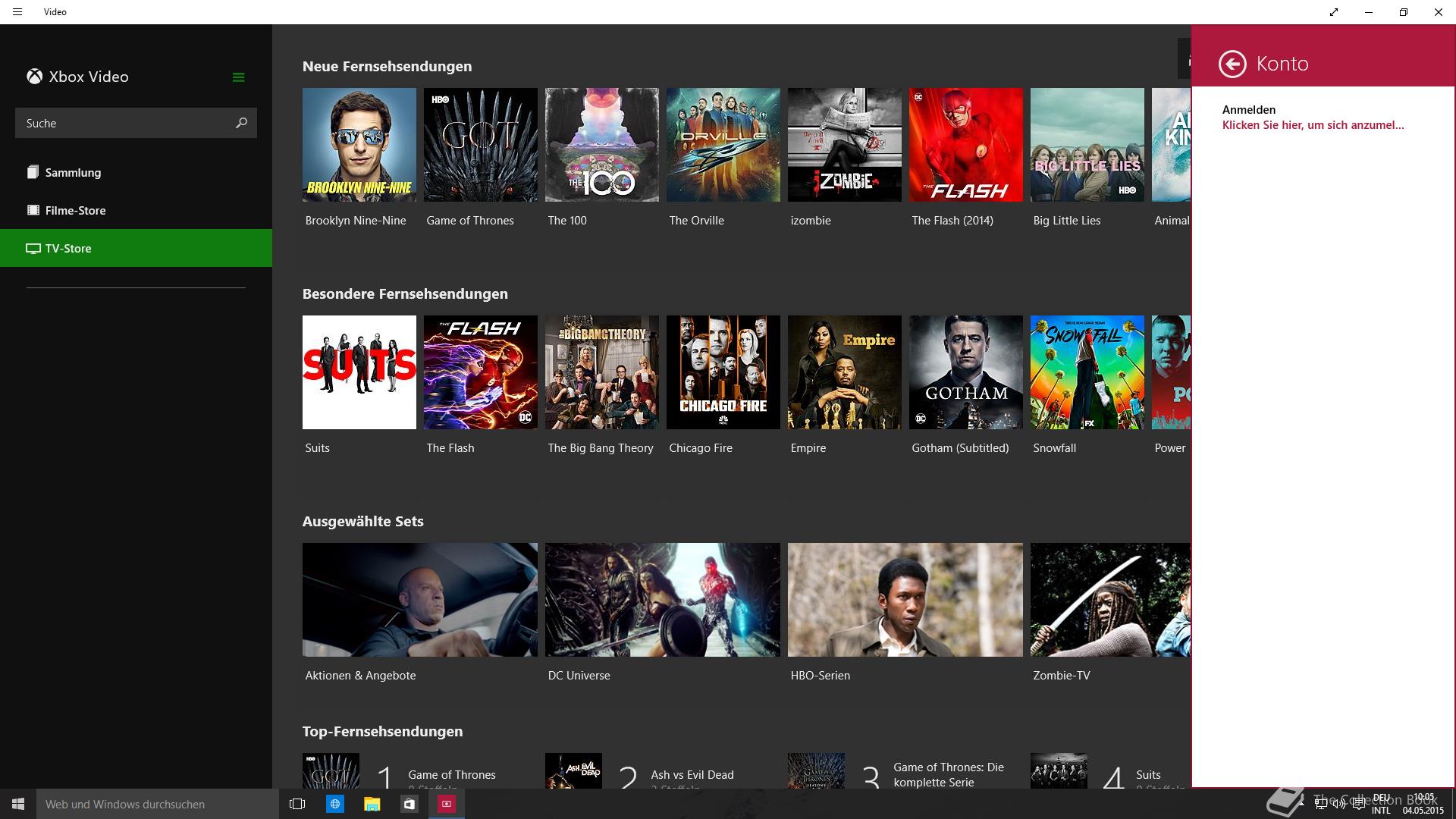Open the hamburger menu in title bar
The height and width of the screenshot is (819, 1456).
pyautogui.click(x=17, y=12)
